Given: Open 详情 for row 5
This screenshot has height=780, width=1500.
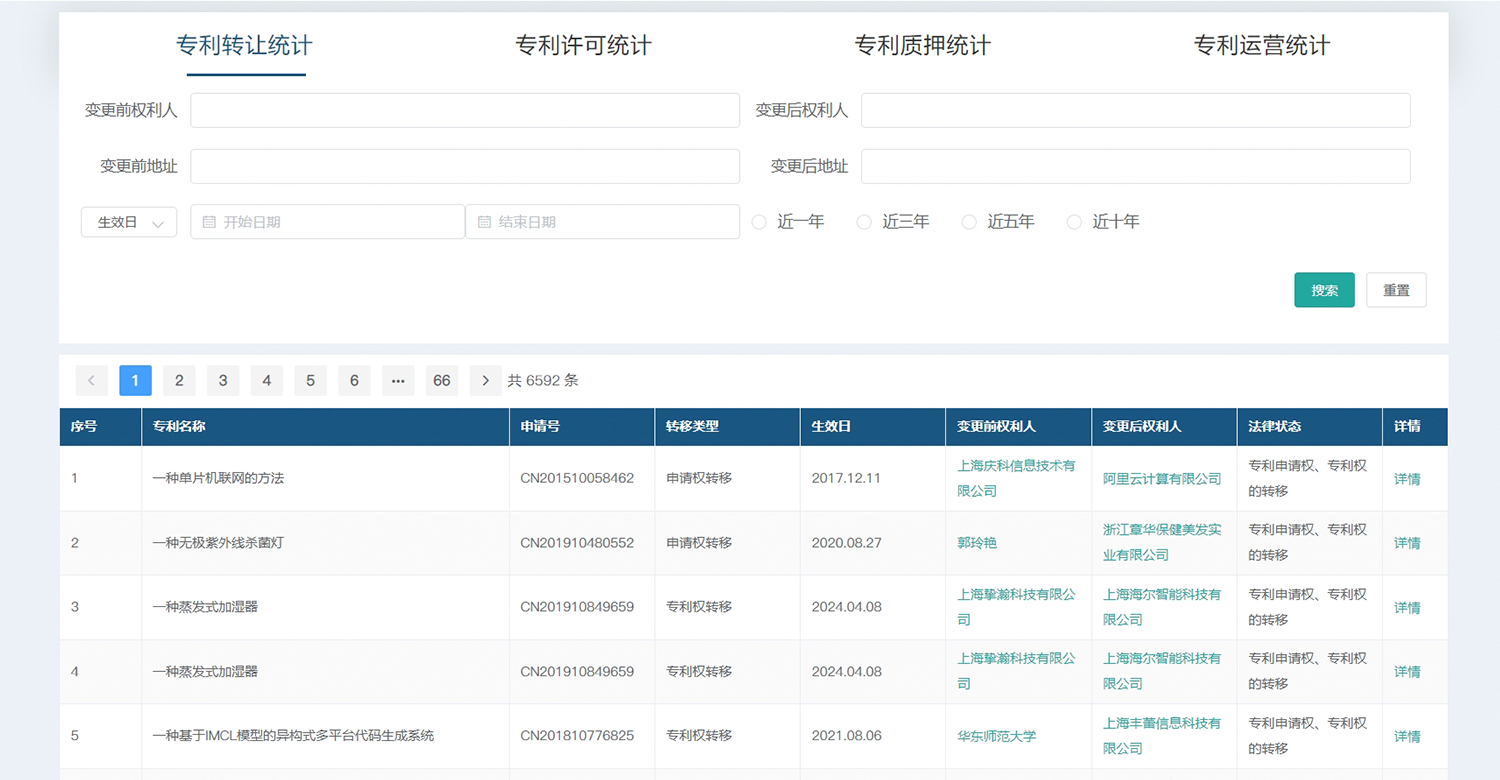Looking at the screenshot, I should (x=1407, y=736).
